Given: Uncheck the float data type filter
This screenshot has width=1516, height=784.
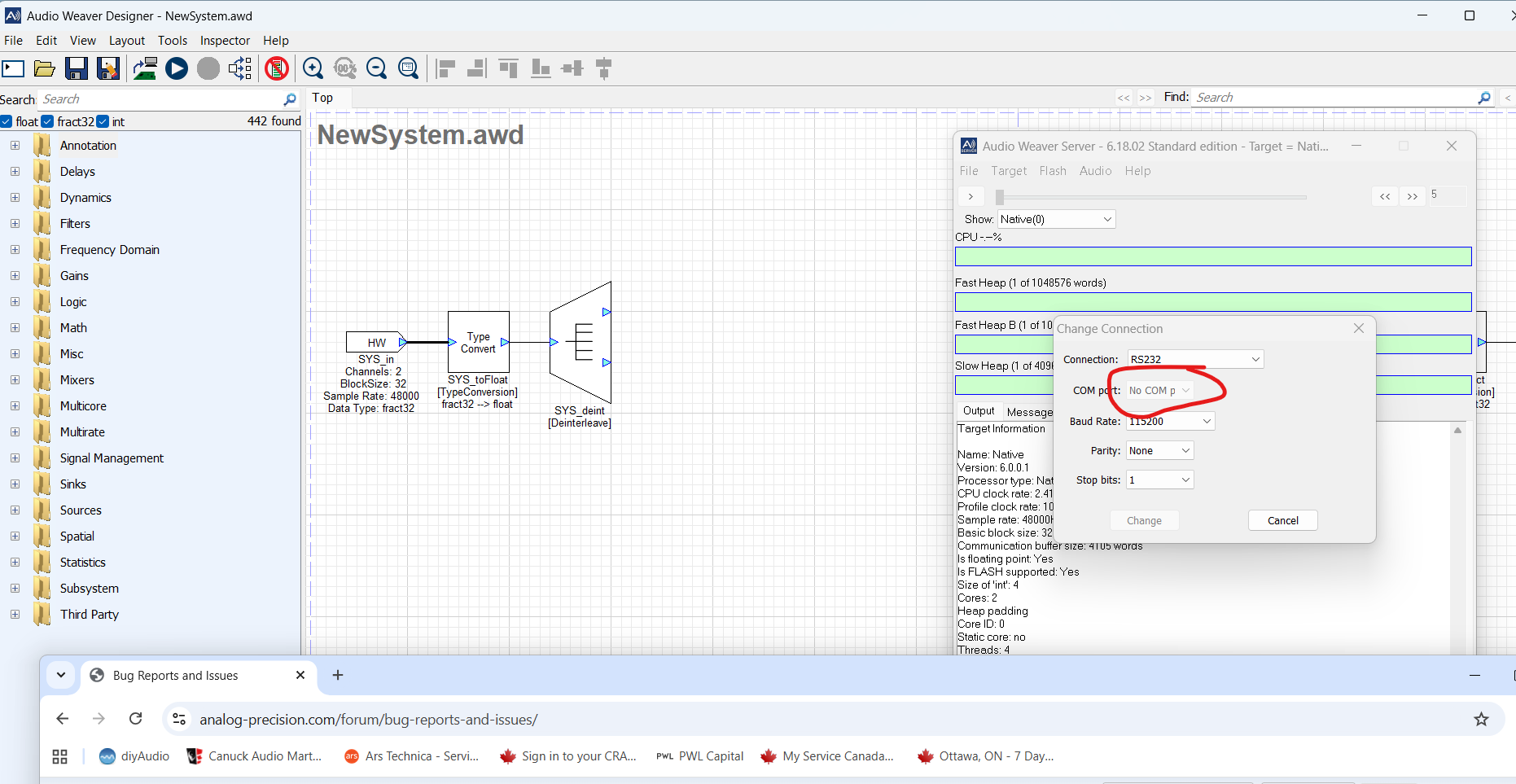Looking at the screenshot, I should tap(7, 122).
